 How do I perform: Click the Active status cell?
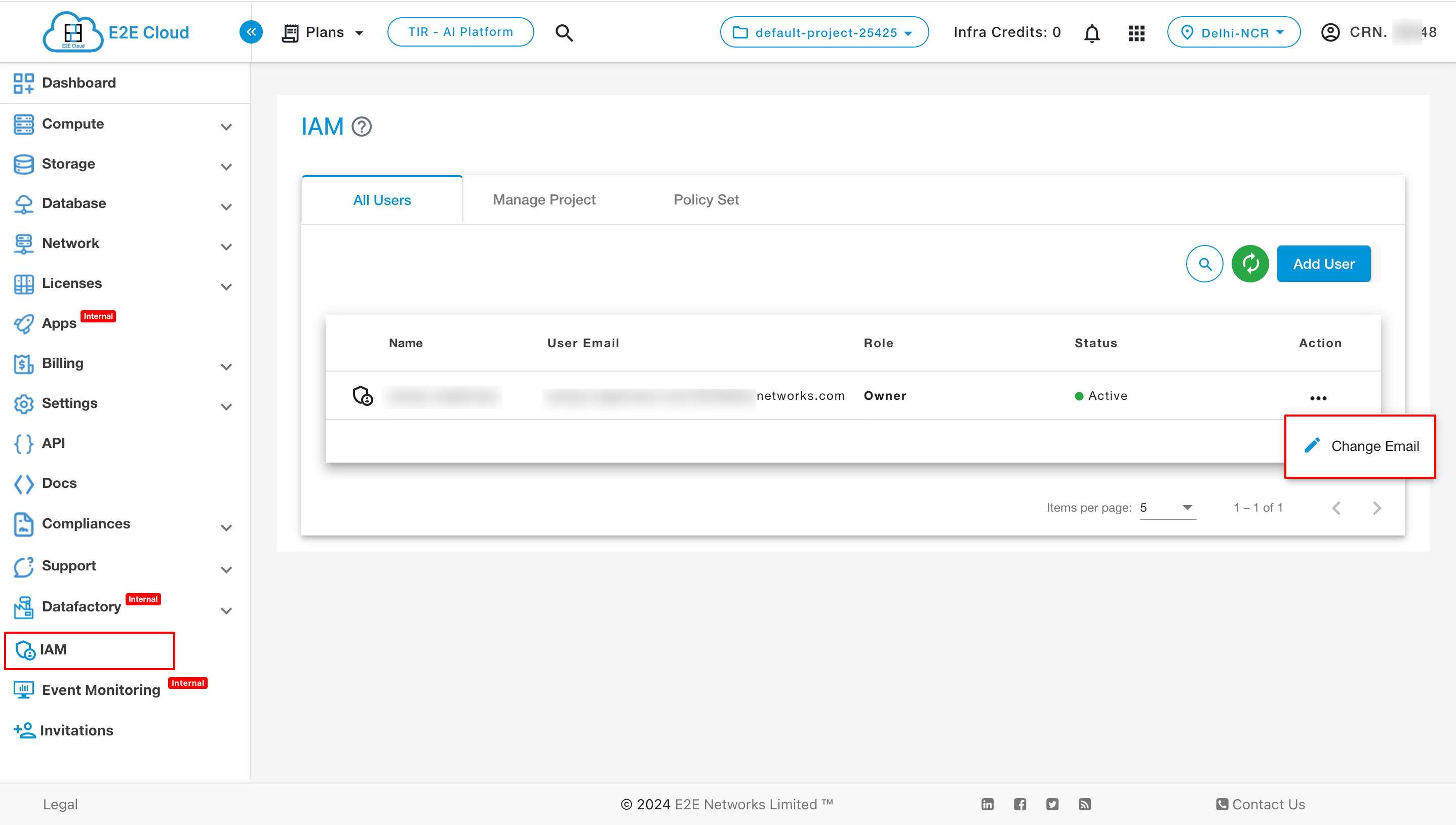1101,395
